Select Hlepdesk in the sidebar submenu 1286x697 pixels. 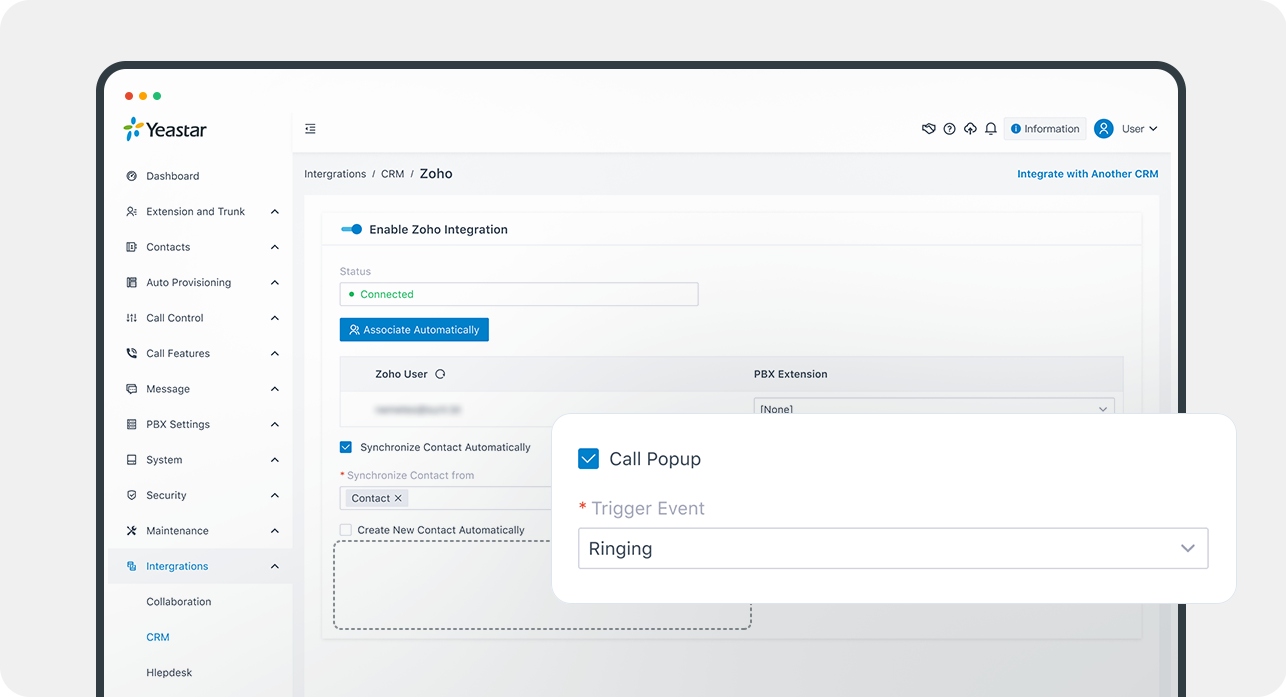[169, 673]
